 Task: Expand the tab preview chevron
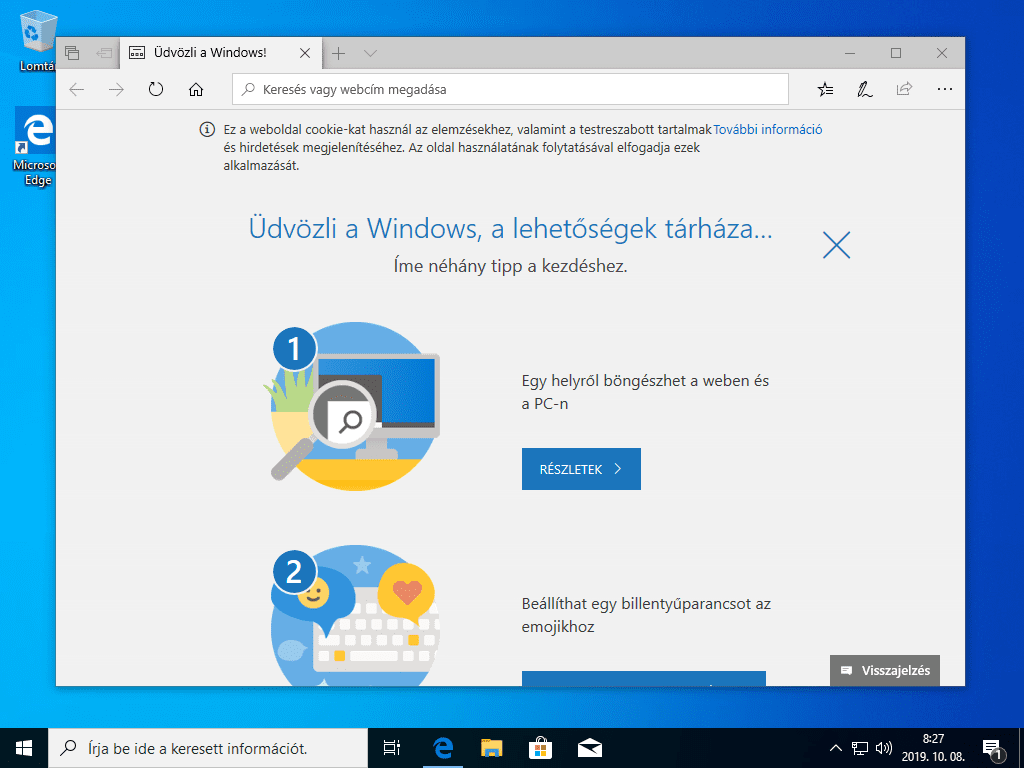370,53
